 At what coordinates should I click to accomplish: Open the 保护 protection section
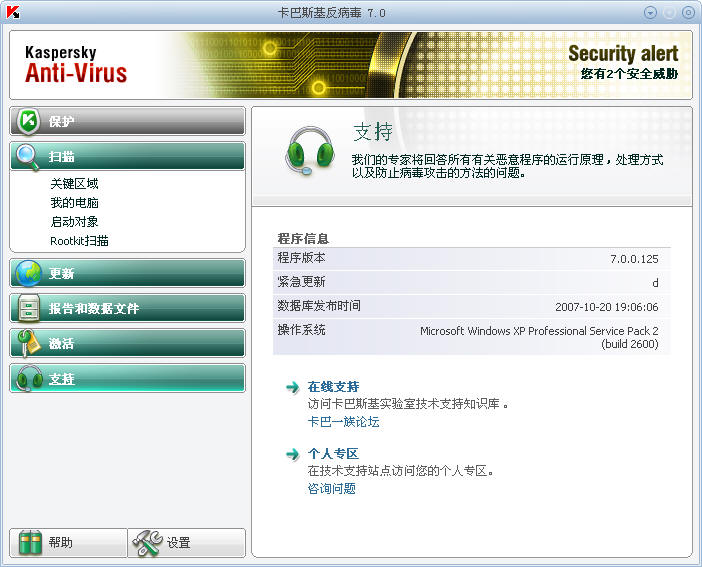(x=128, y=121)
